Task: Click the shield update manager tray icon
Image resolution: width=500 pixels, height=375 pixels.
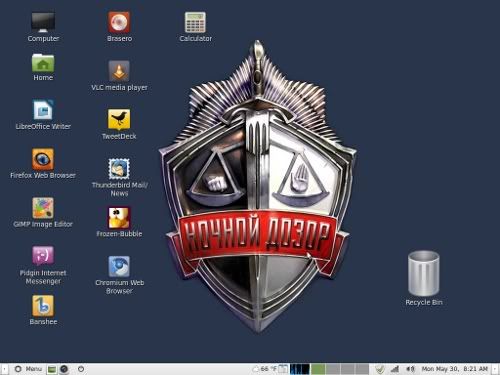Action: click(x=380, y=369)
